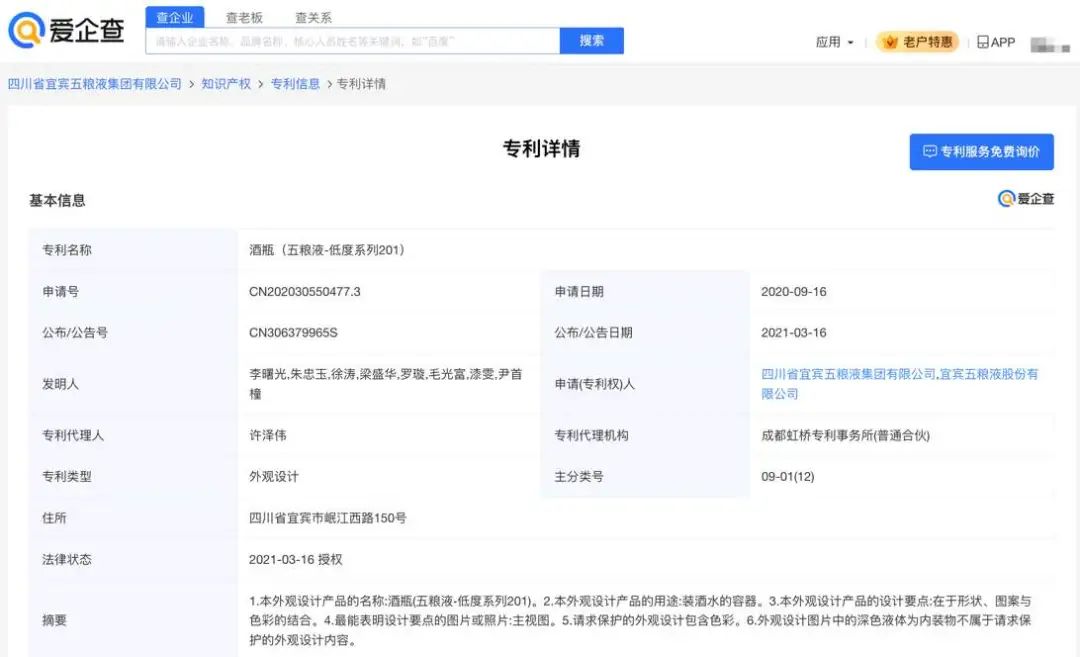Switch to the 查关系 tab
1080x657 pixels.
pos(313,17)
